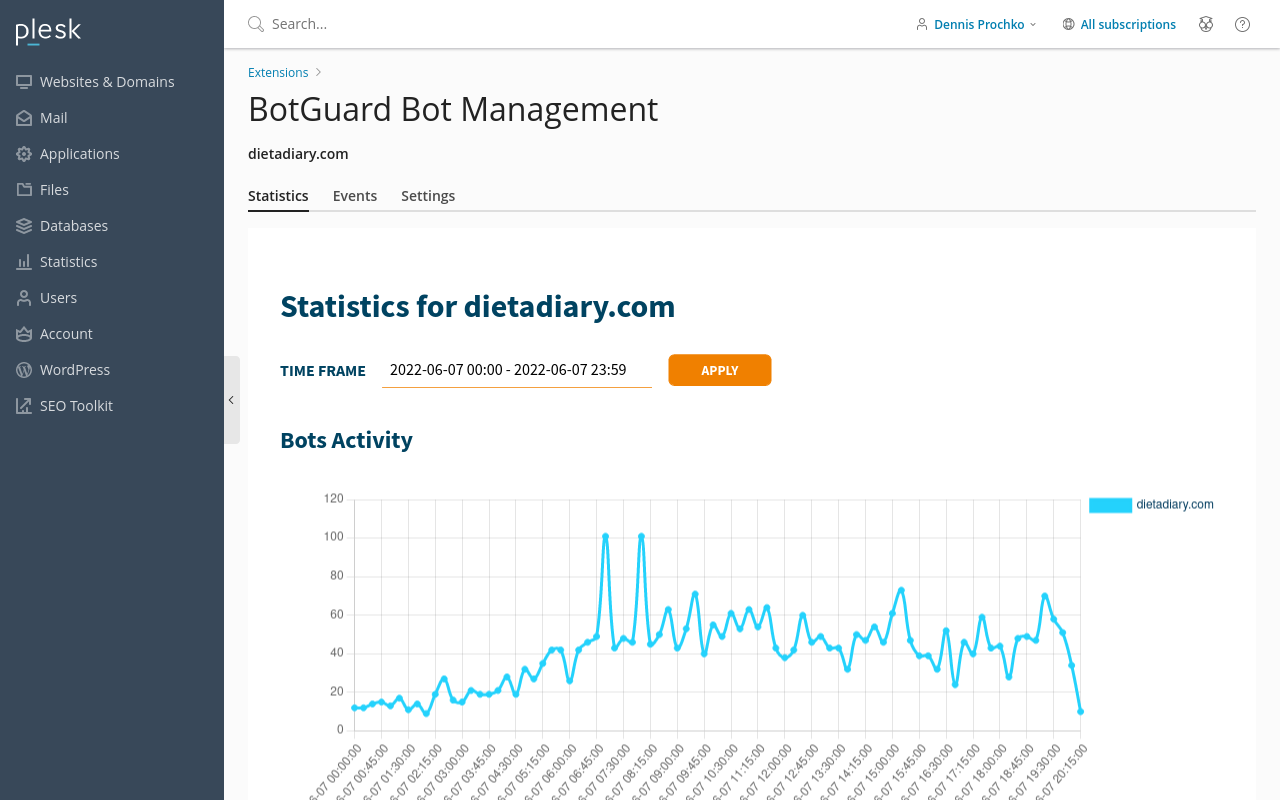Image resolution: width=1280 pixels, height=800 pixels.
Task: Toggle dietadiary.com legend color swatch
Action: pyautogui.click(x=1110, y=505)
